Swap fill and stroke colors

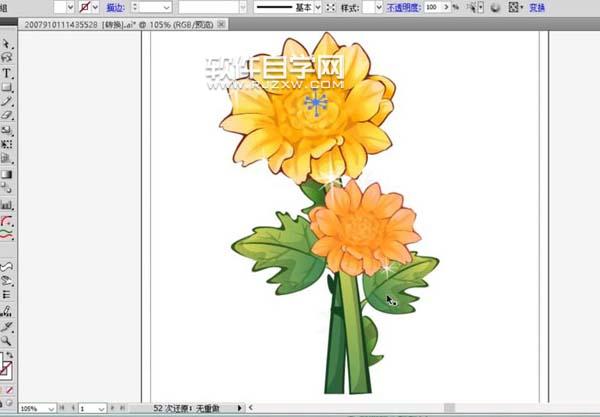pyautogui.click(x=10, y=355)
